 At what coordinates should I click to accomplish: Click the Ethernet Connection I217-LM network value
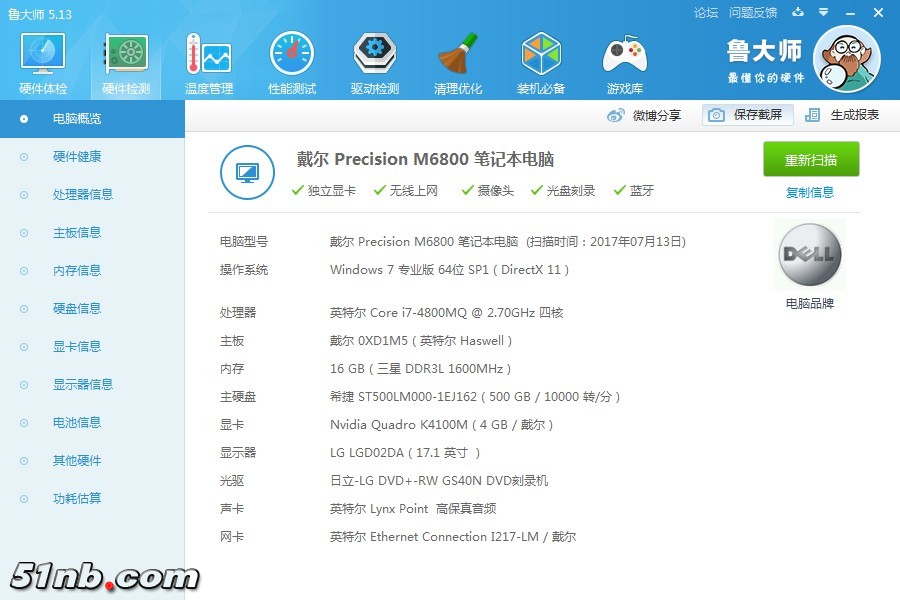click(453, 537)
